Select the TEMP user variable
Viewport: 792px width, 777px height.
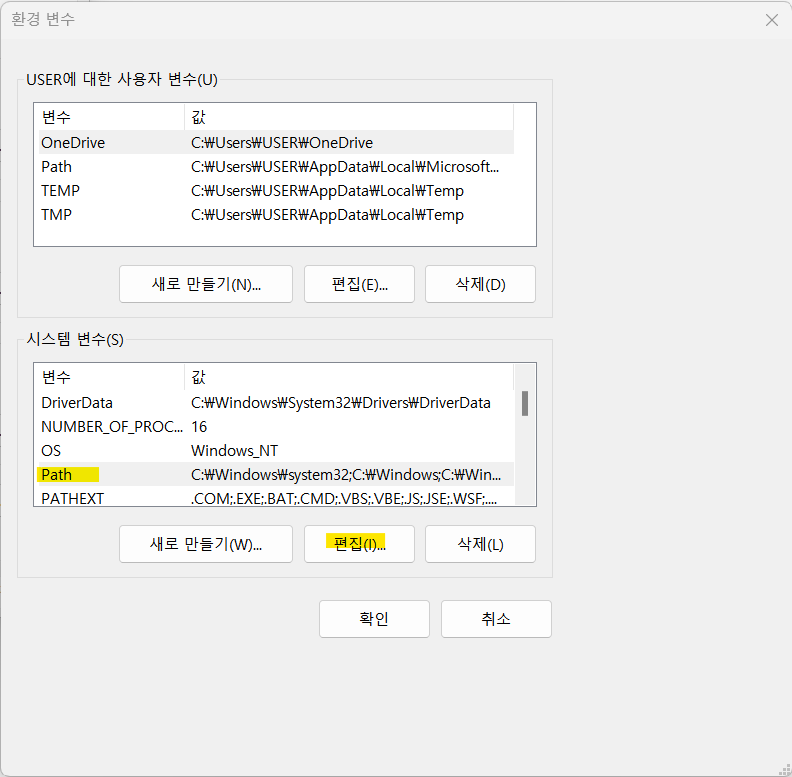(x=276, y=190)
